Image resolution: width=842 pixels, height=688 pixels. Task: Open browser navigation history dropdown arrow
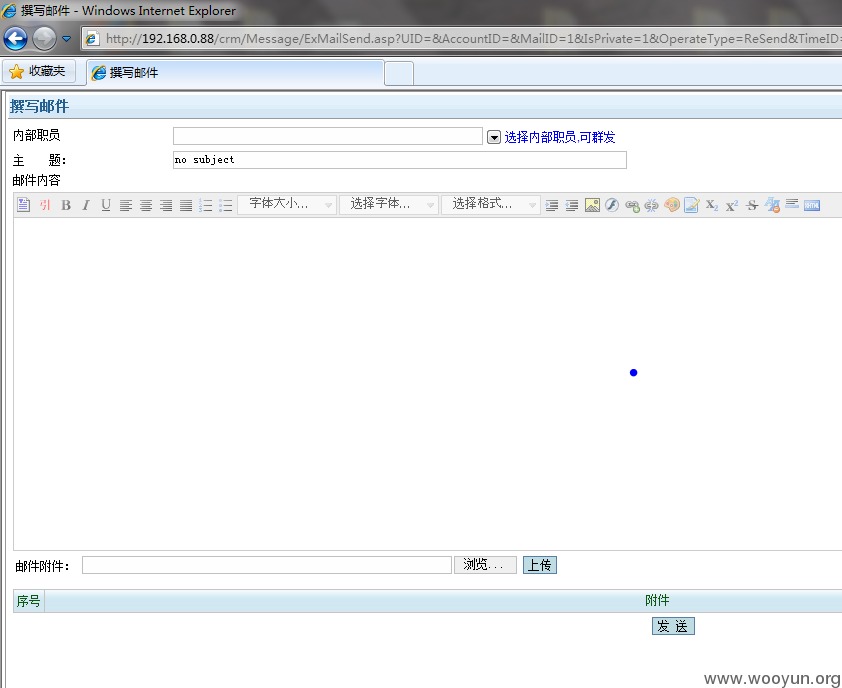[x=67, y=39]
